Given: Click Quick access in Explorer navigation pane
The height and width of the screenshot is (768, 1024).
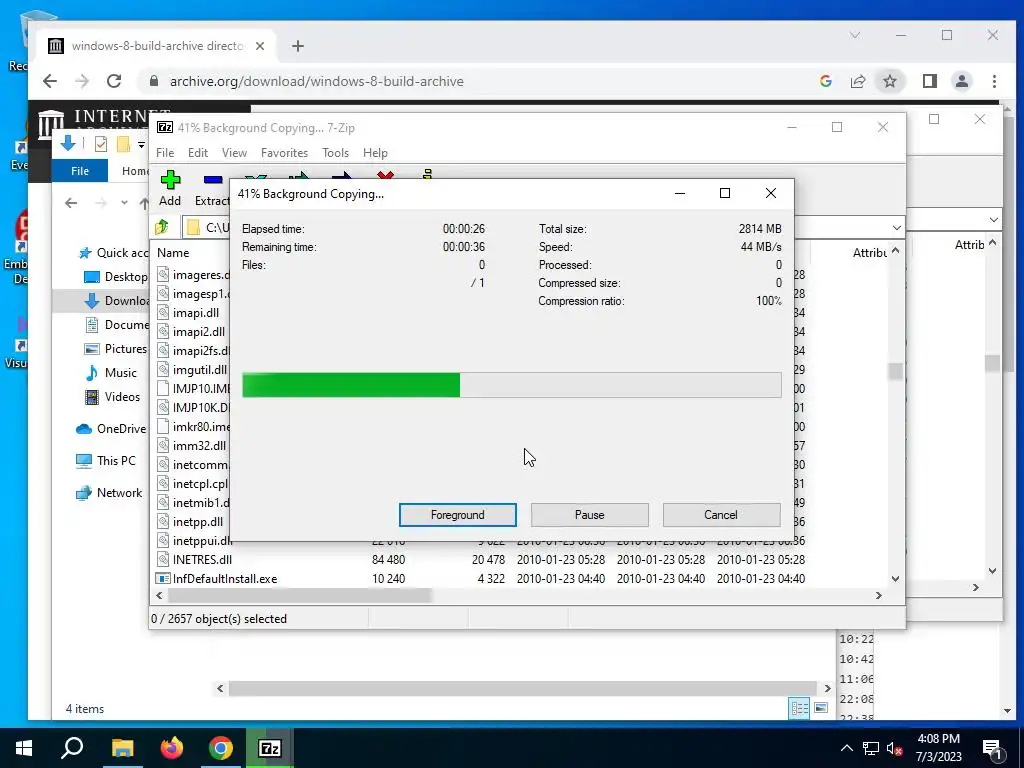Looking at the screenshot, I should 113,253.
